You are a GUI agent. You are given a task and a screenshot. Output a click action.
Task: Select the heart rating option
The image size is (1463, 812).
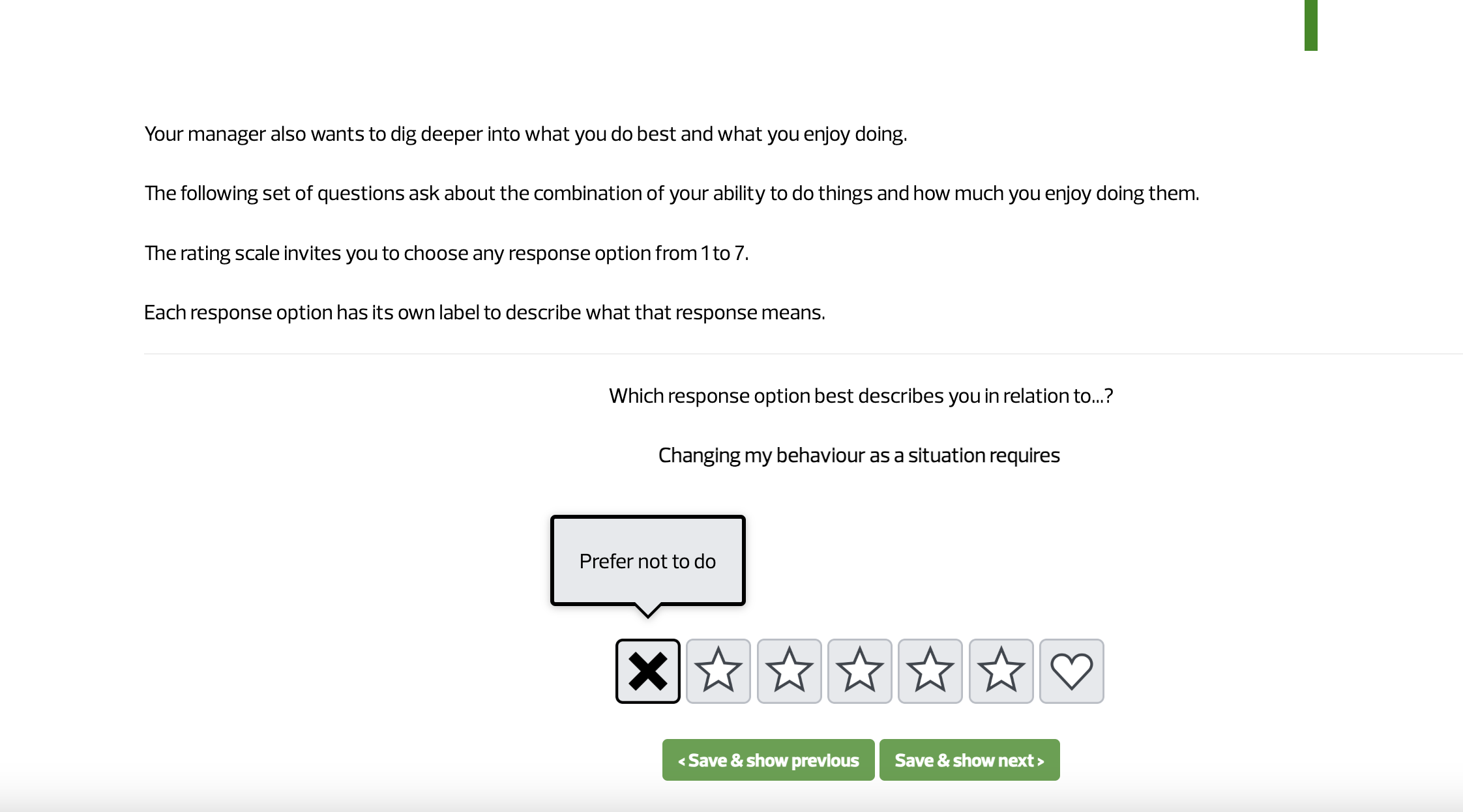tap(1071, 671)
